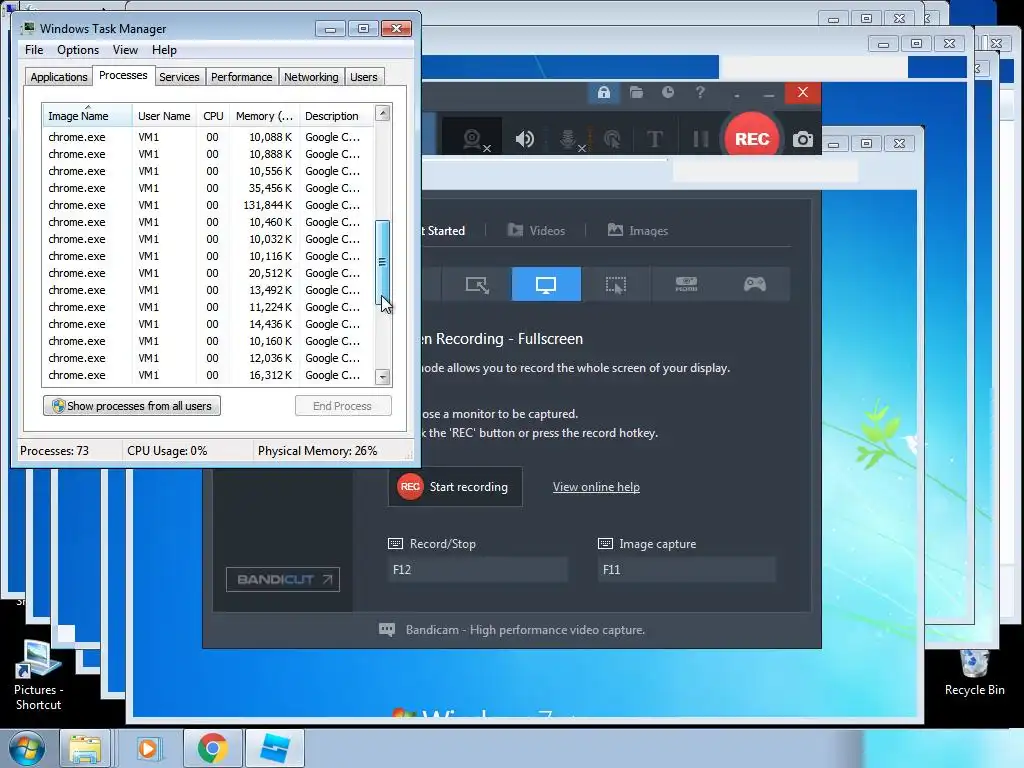Open the Bandicam Videos tab
The width and height of the screenshot is (1024, 768).
click(536, 231)
